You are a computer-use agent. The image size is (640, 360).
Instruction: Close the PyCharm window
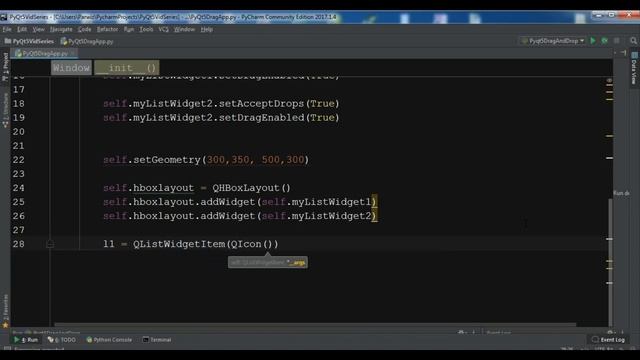tap(629, 16)
